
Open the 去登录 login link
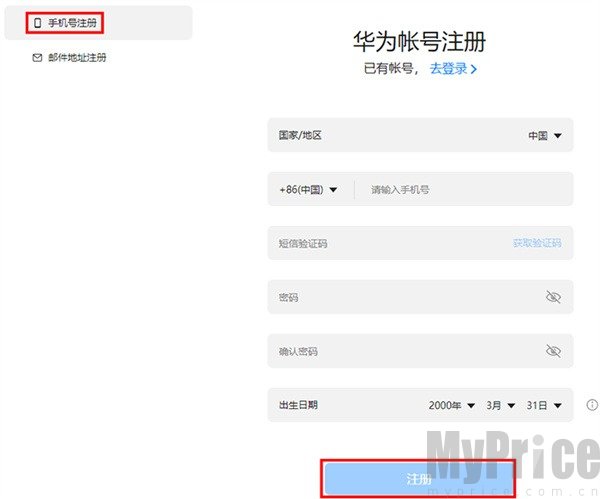tap(453, 69)
